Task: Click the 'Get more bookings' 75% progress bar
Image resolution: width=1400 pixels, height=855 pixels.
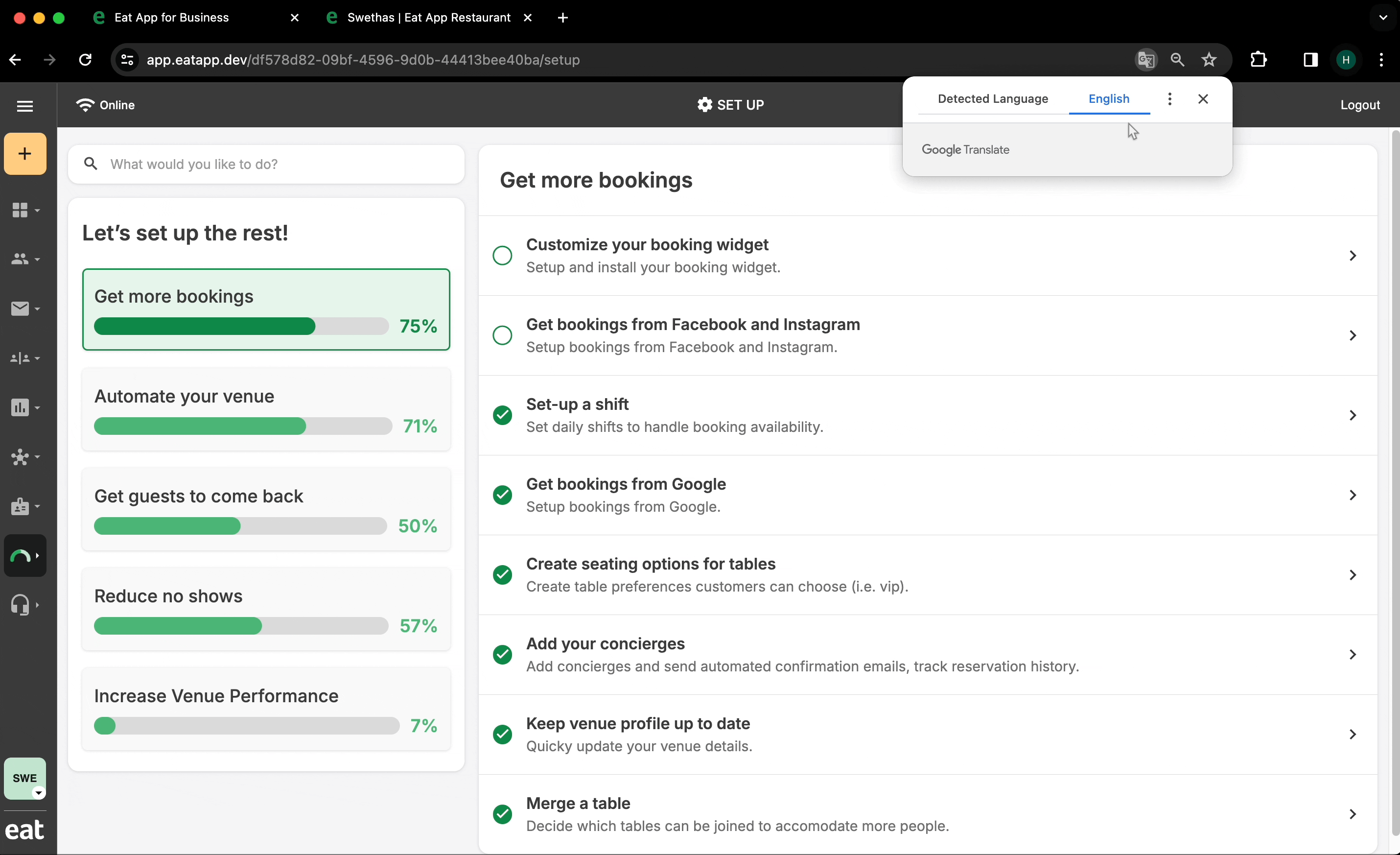Action: click(241, 326)
